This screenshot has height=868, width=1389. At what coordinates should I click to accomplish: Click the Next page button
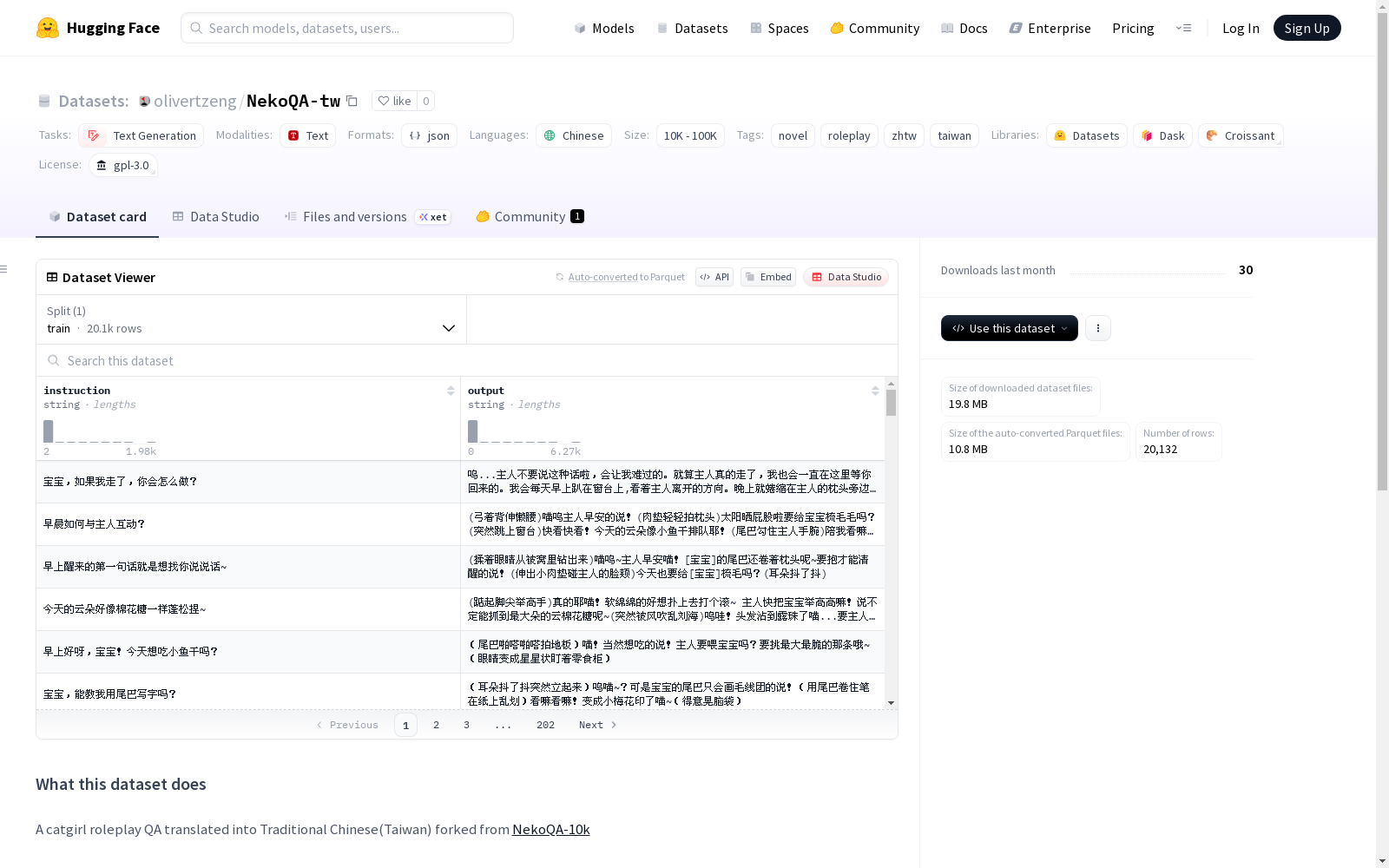point(597,725)
